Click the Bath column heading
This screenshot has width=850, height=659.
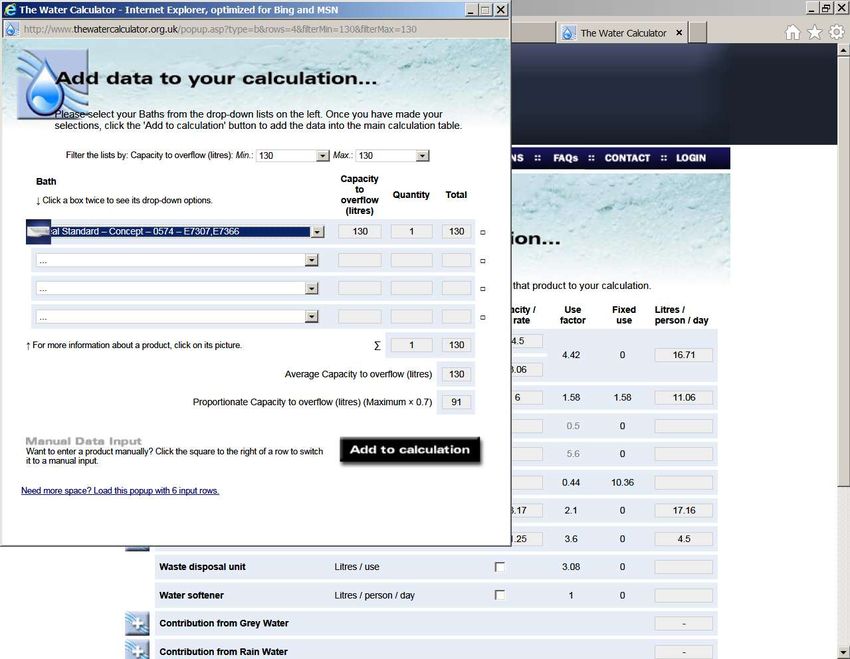tap(46, 182)
